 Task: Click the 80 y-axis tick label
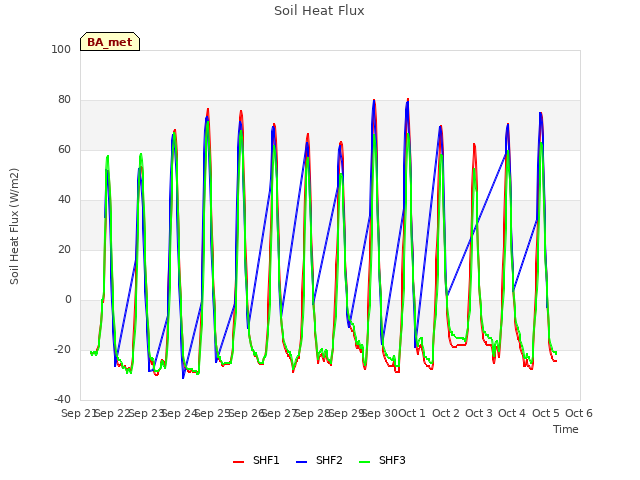pyautogui.click(x=64, y=100)
